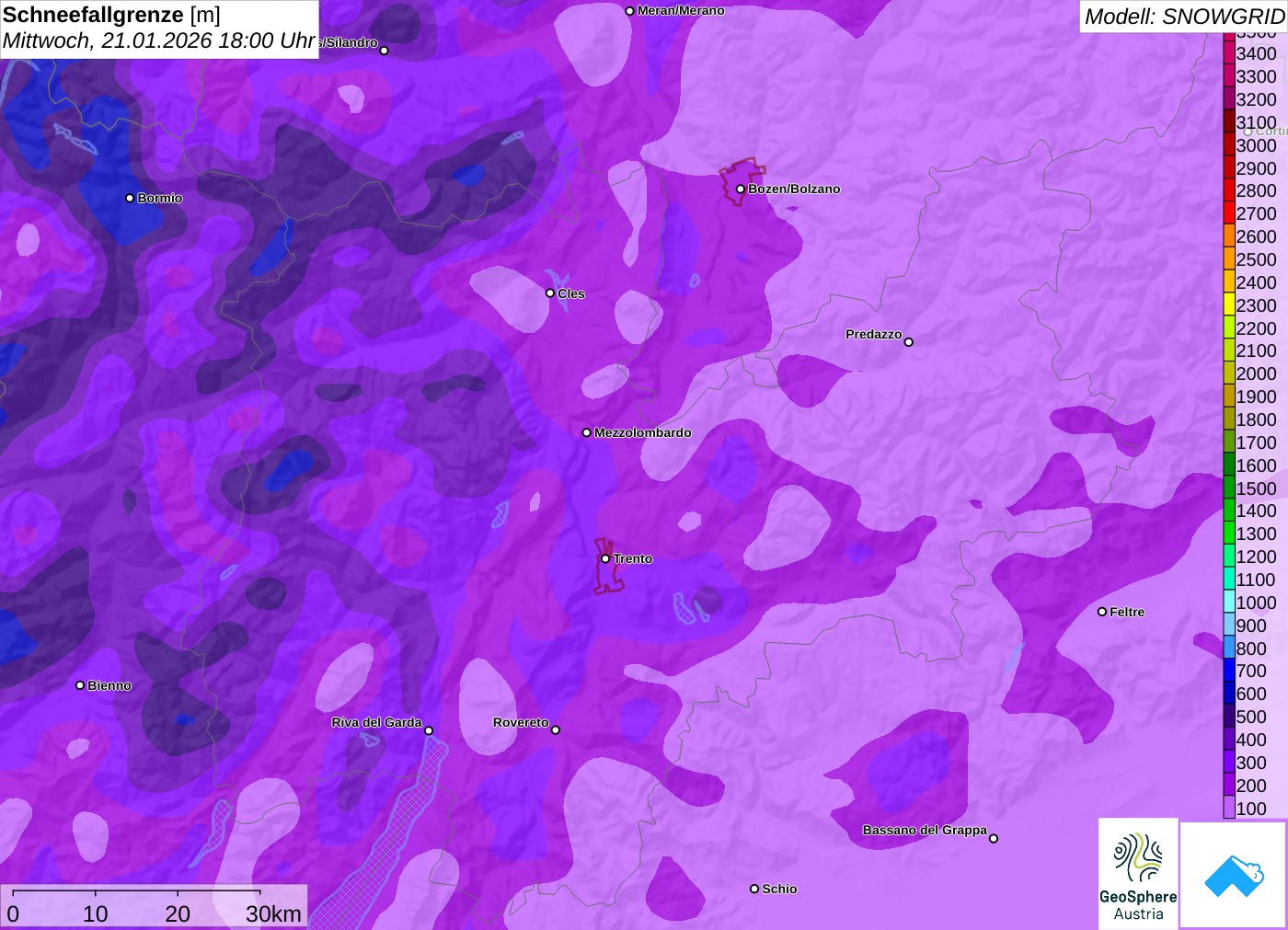1288x930 pixels.
Task: Click the Bormio city marker dot
Action: [130, 198]
